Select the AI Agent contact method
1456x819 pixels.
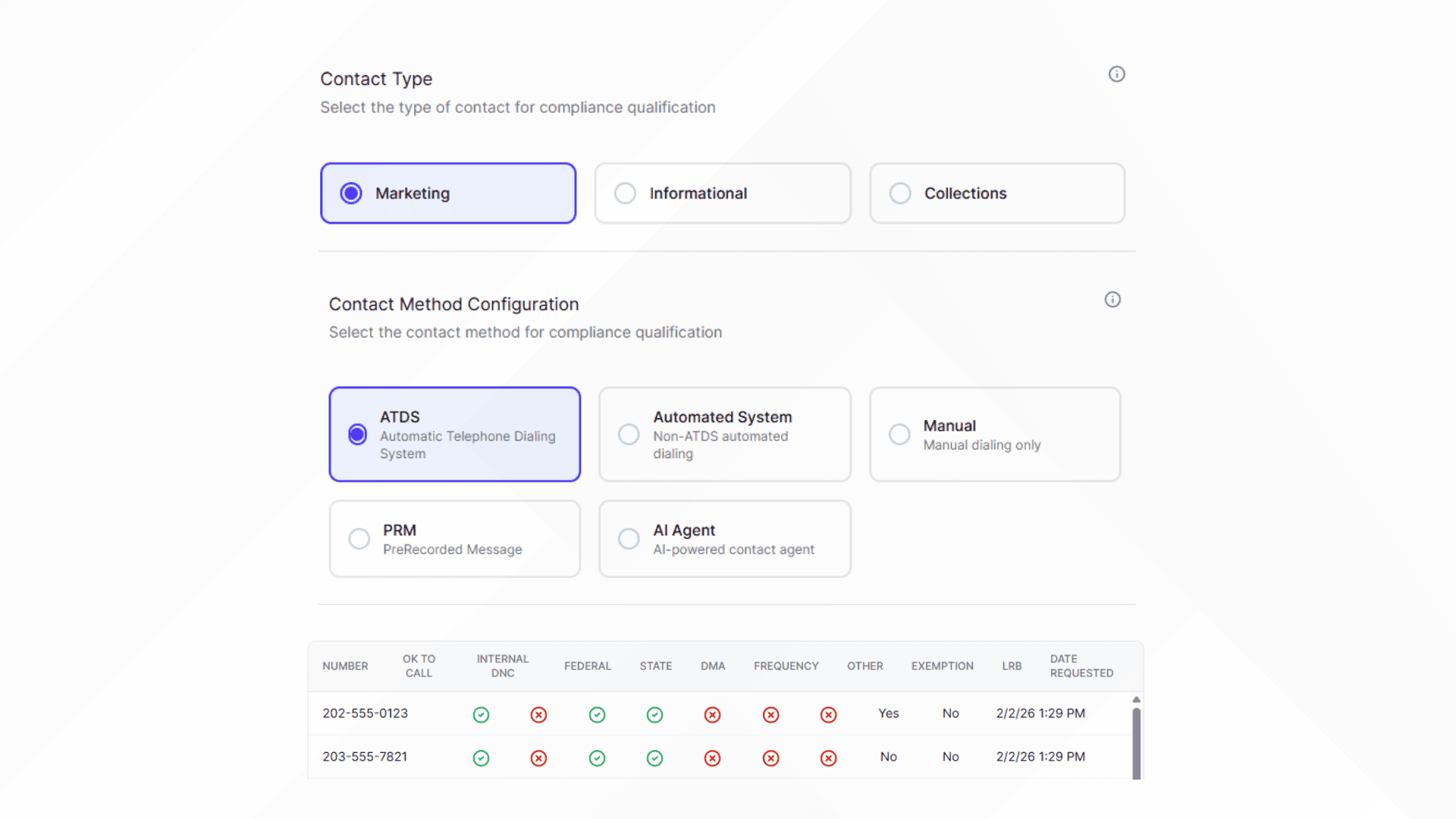(724, 539)
